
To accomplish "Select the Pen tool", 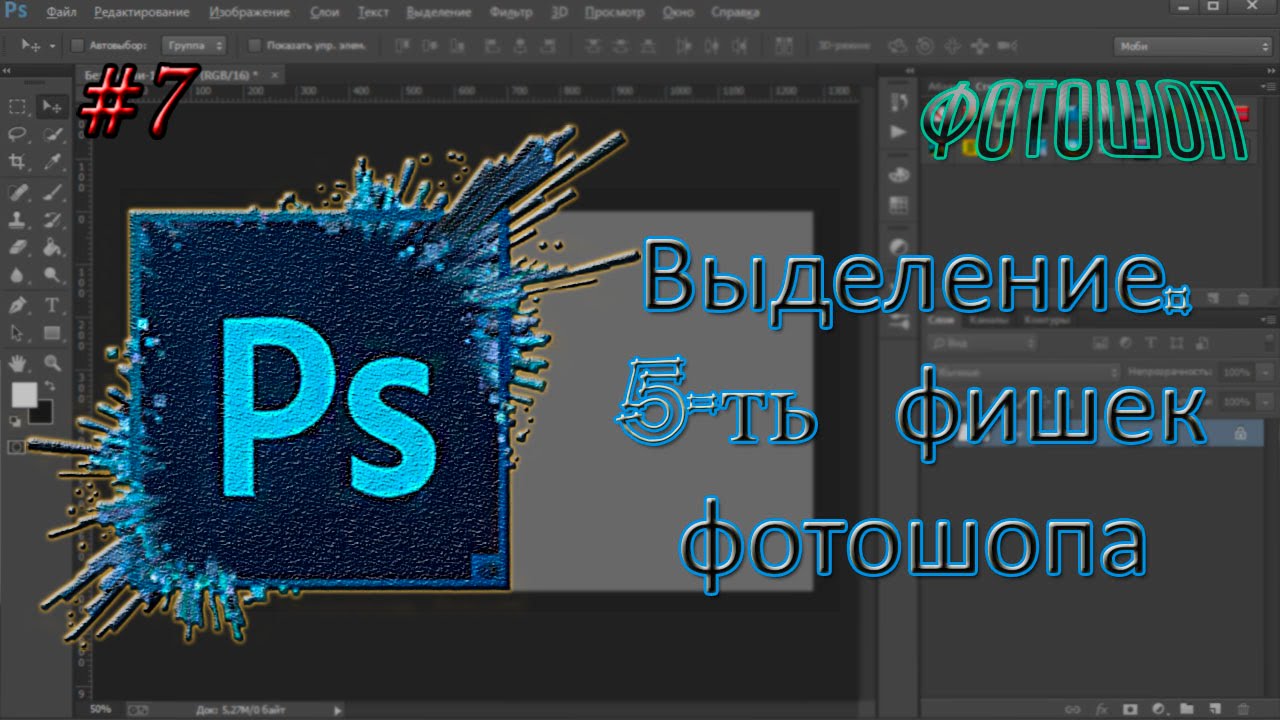I will click(x=18, y=305).
